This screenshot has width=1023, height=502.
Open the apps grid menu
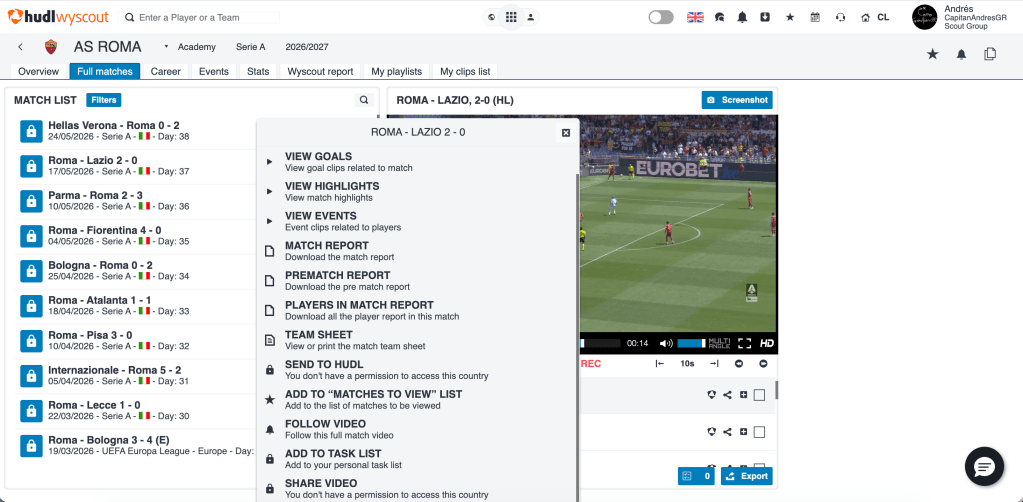coord(511,17)
